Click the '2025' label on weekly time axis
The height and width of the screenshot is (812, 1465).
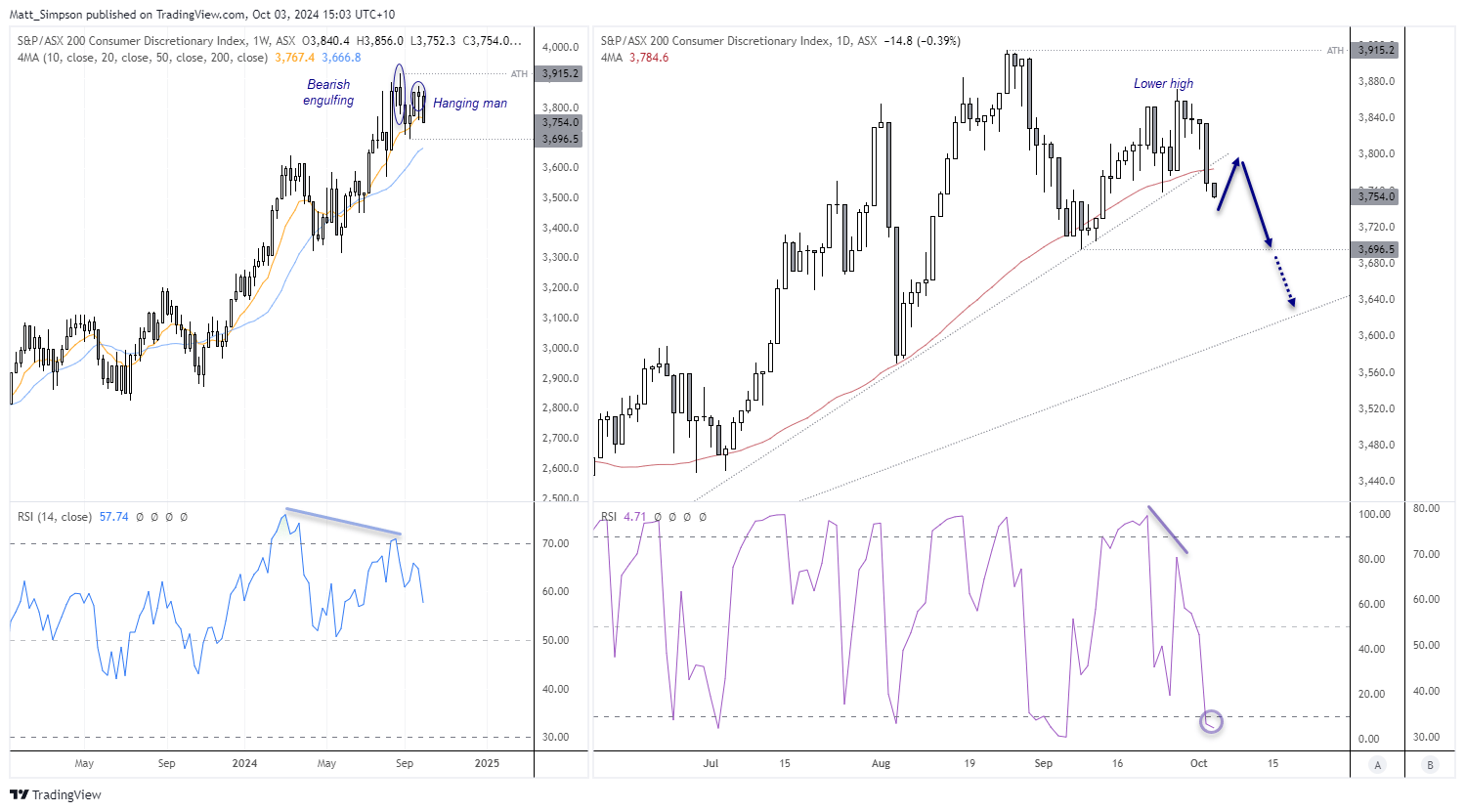click(487, 763)
